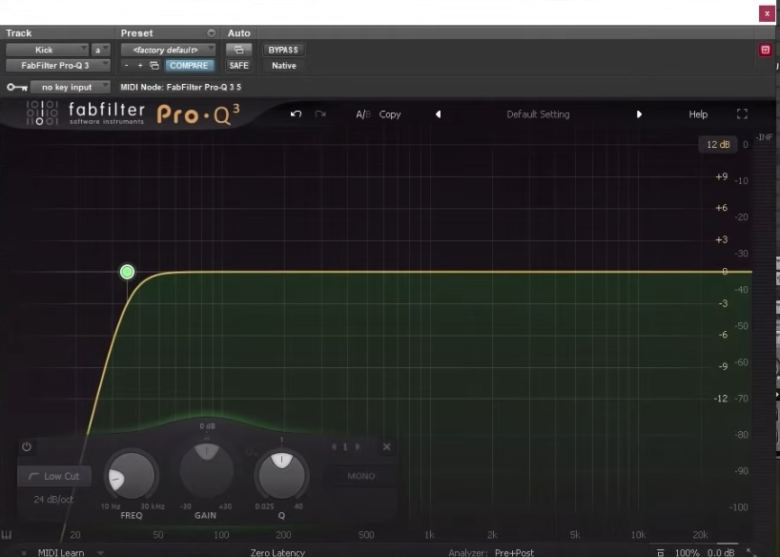The image size is (780, 557).
Task: Select the green band 1 node
Action: pos(127,272)
